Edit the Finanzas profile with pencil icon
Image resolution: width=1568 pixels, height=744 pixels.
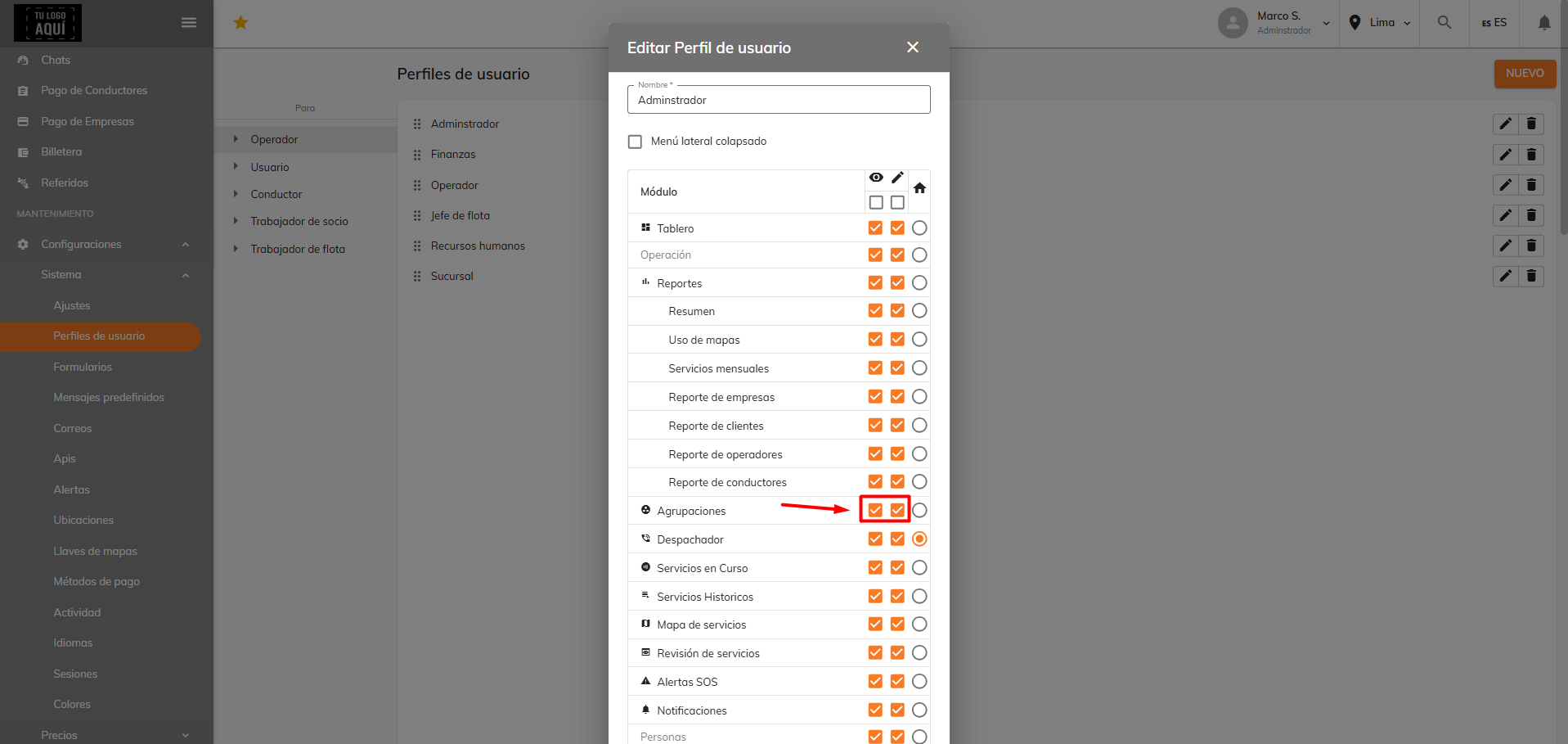tap(1506, 154)
